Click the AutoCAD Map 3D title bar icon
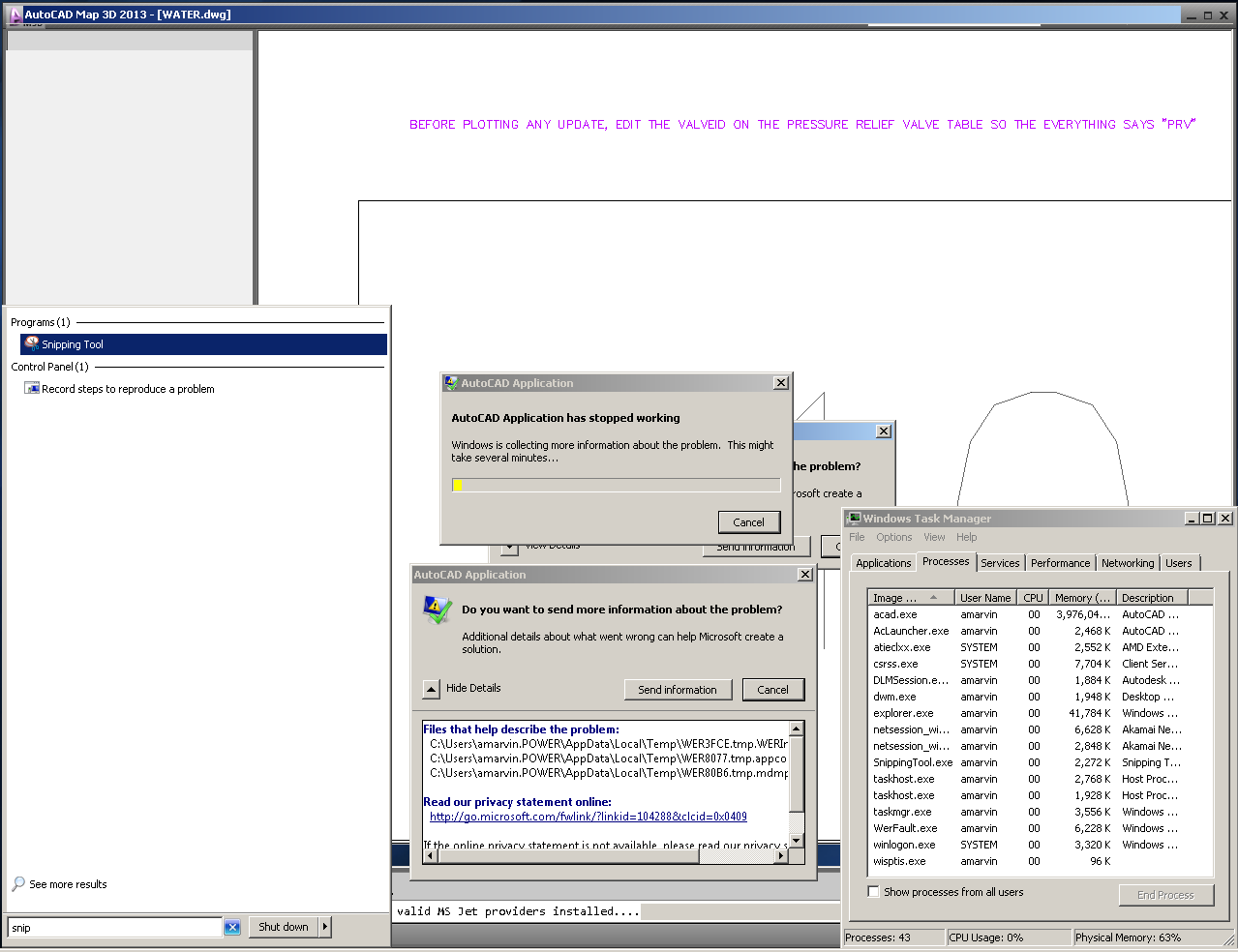 pyautogui.click(x=15, y=15)
